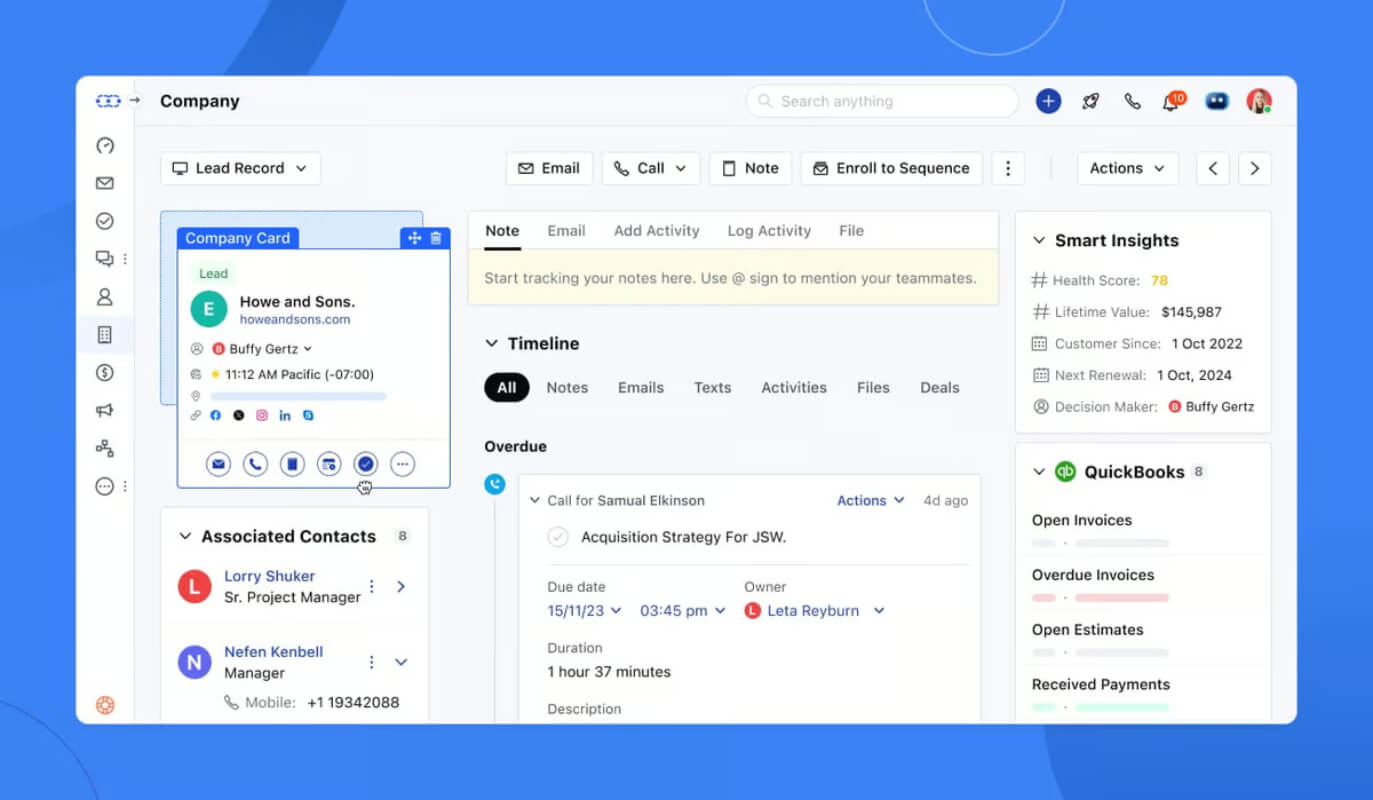Open the contacts person icon in sidebar
Viewport: 1373px width, 800px height.
105,297
